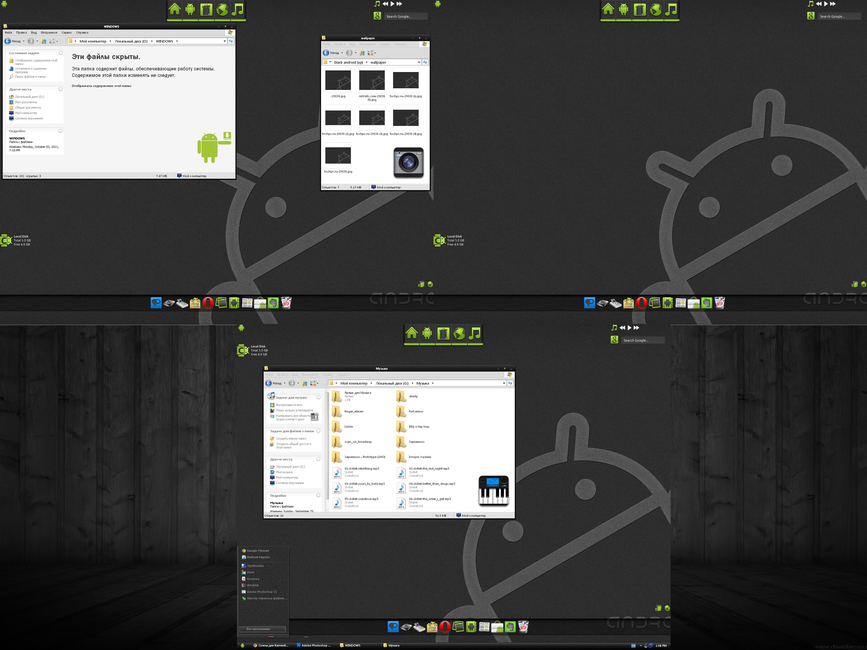The height and width of the screenshot is (650, 867).
Task: Click the Отображать содержимое этой папки link
Action: click(102, 86)
